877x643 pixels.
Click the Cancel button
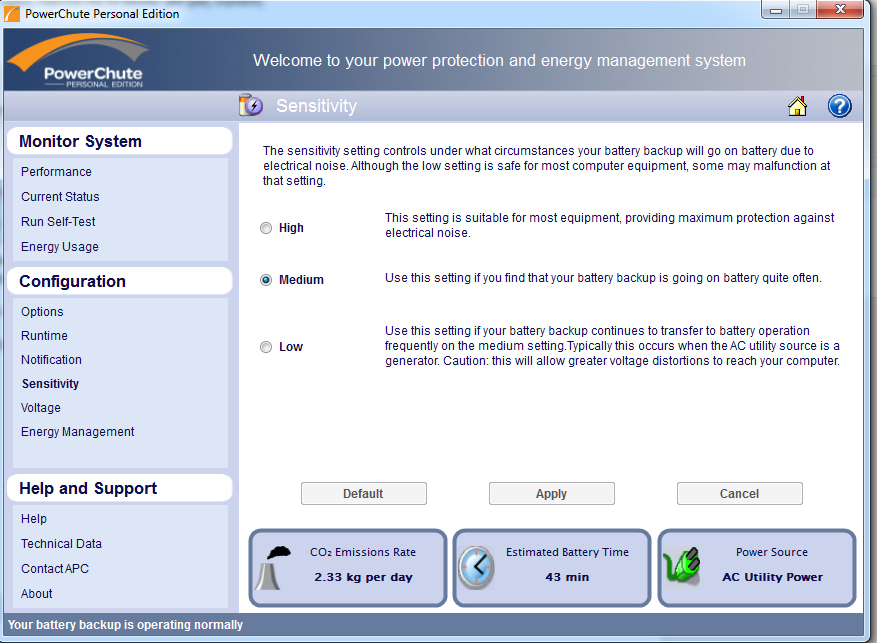(x=739, y=494)
